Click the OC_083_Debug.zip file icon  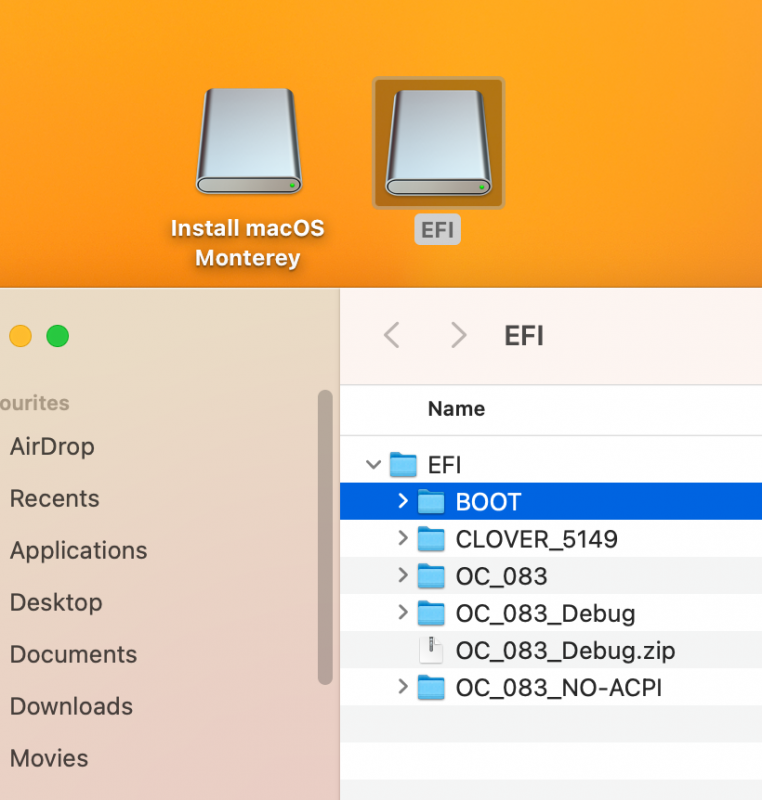pos(431,650)
